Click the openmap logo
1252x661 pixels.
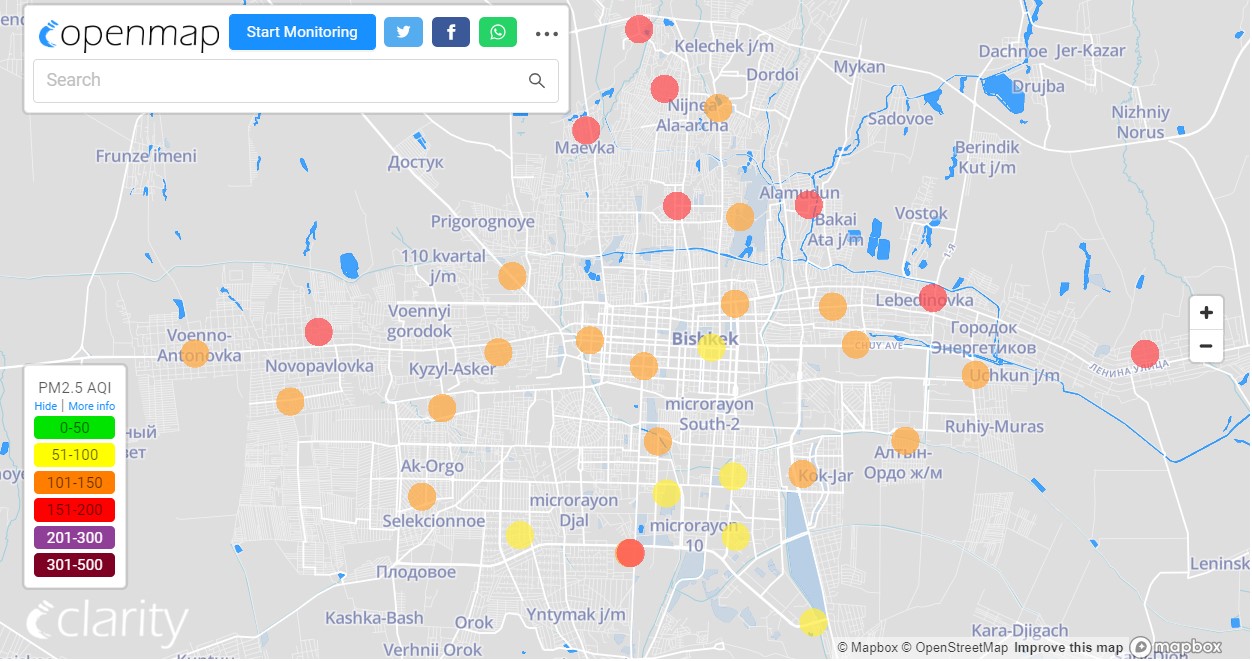[x=129, y=33]
